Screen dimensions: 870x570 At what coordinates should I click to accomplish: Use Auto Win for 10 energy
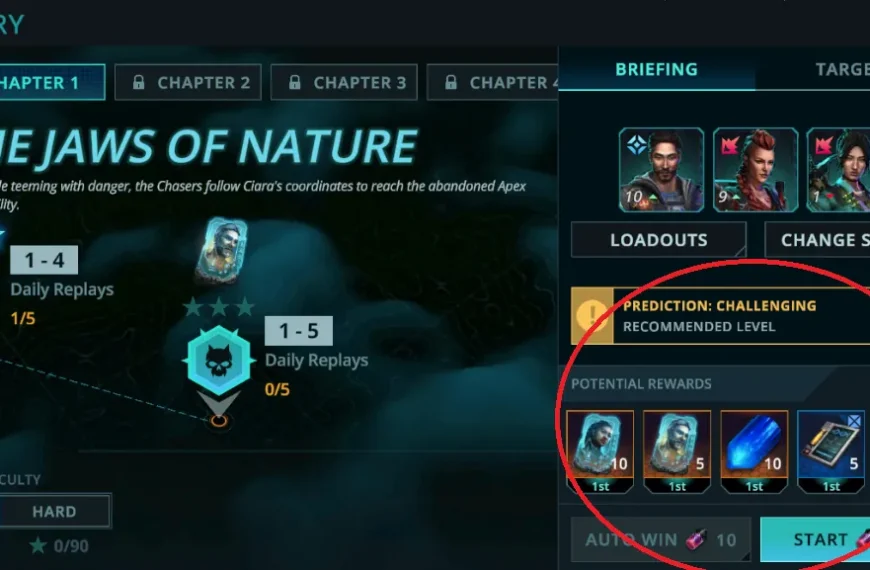click(661, 539)
